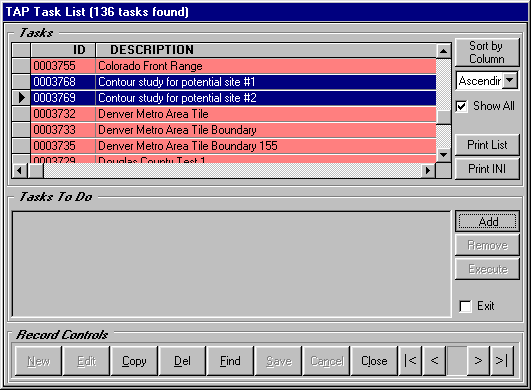Image resolution: width=531 pixels, height=390 pixels.
Task: Click the DESCRIPTION column header
Action: point(267,50)
